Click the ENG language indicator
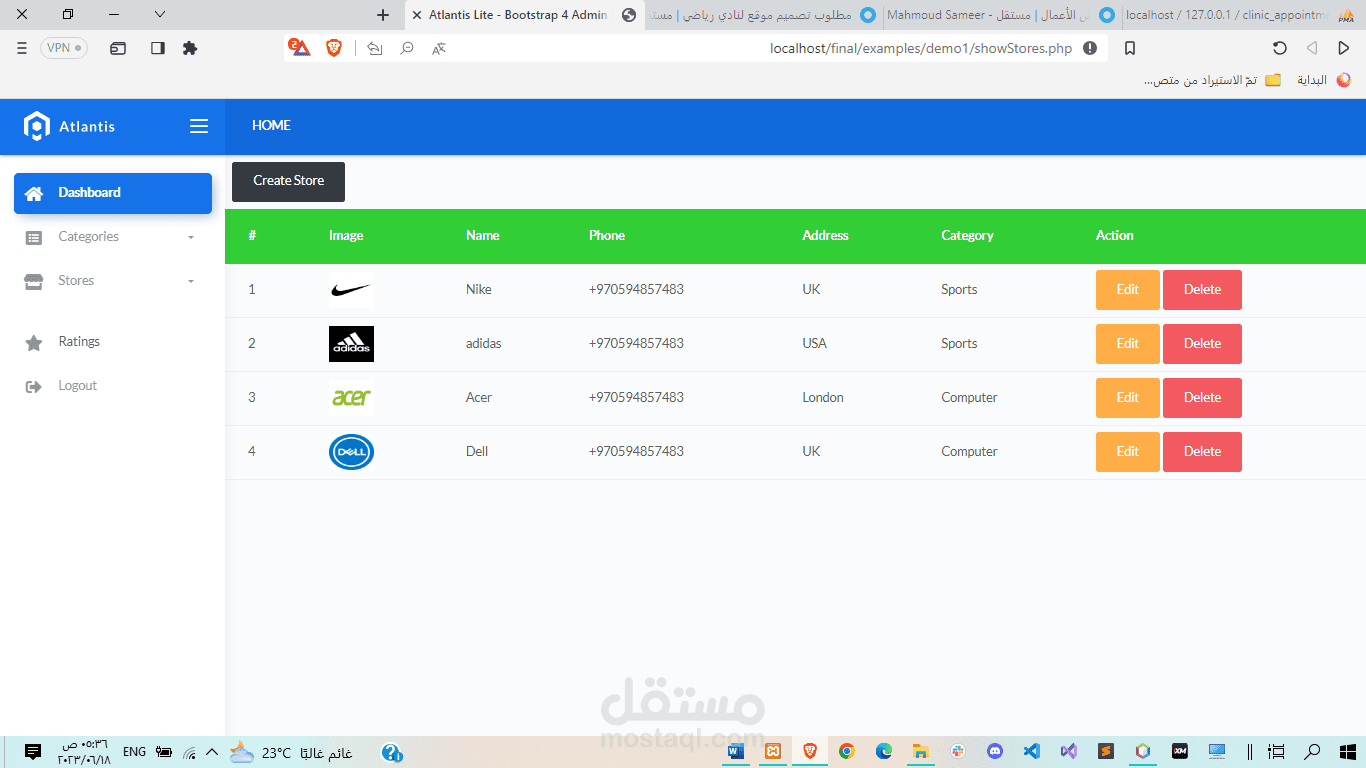1366x768 pixels. pyautogui.click(x=135, y=752)
